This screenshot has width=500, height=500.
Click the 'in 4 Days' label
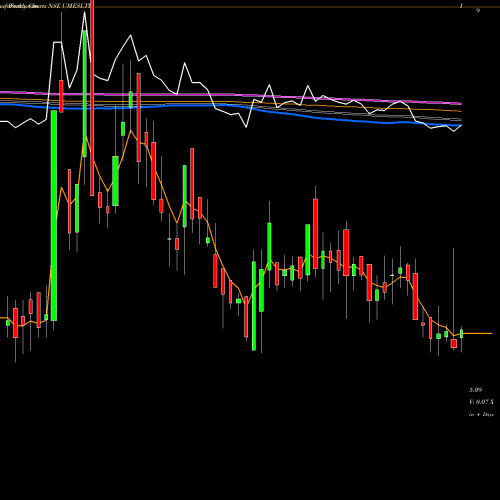coord(481,415)
